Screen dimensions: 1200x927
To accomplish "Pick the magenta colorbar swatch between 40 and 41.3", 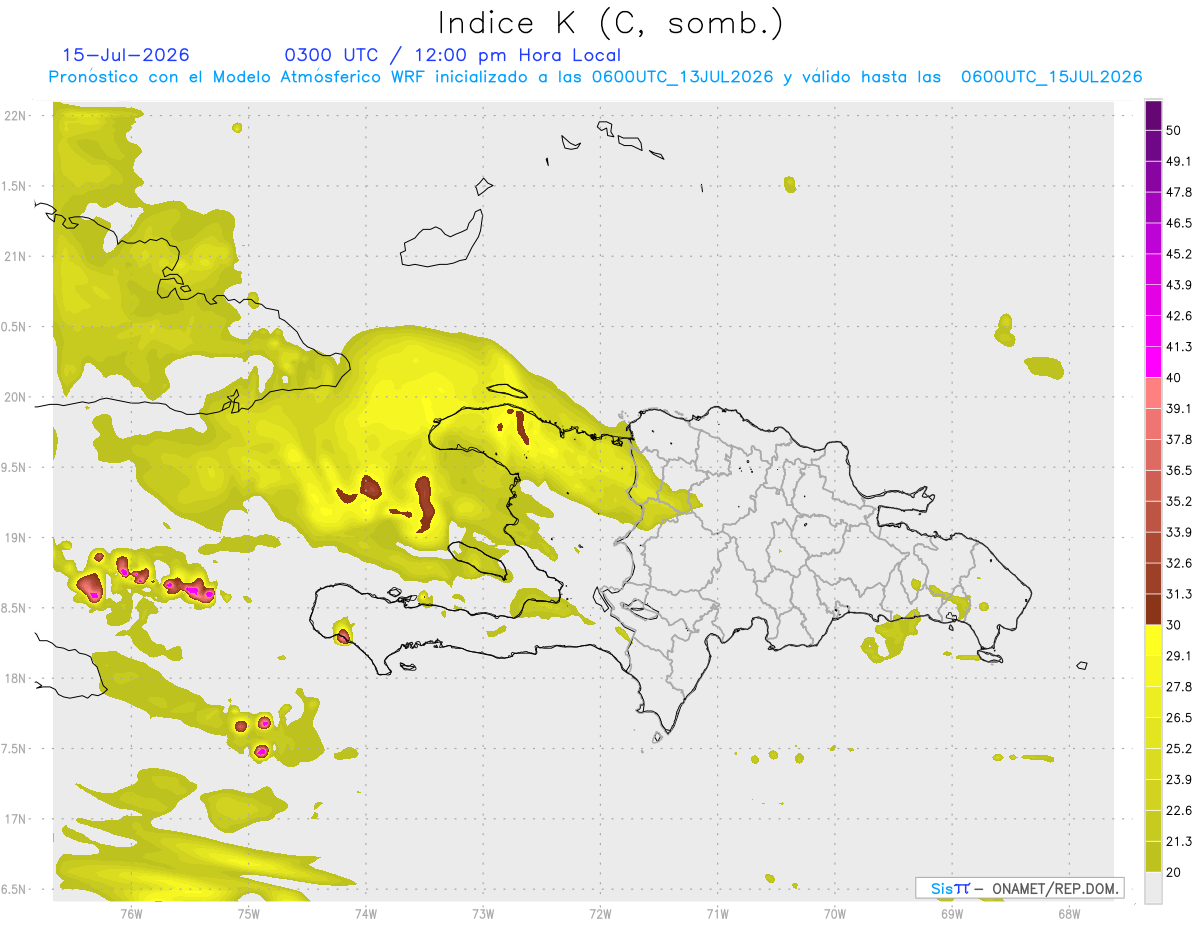I will point(1153,362).
